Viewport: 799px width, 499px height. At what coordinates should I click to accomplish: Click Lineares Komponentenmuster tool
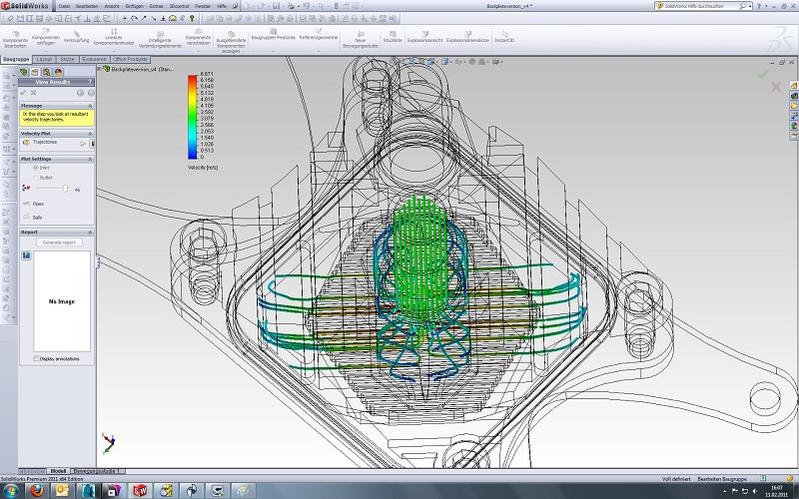pos(114,38)
